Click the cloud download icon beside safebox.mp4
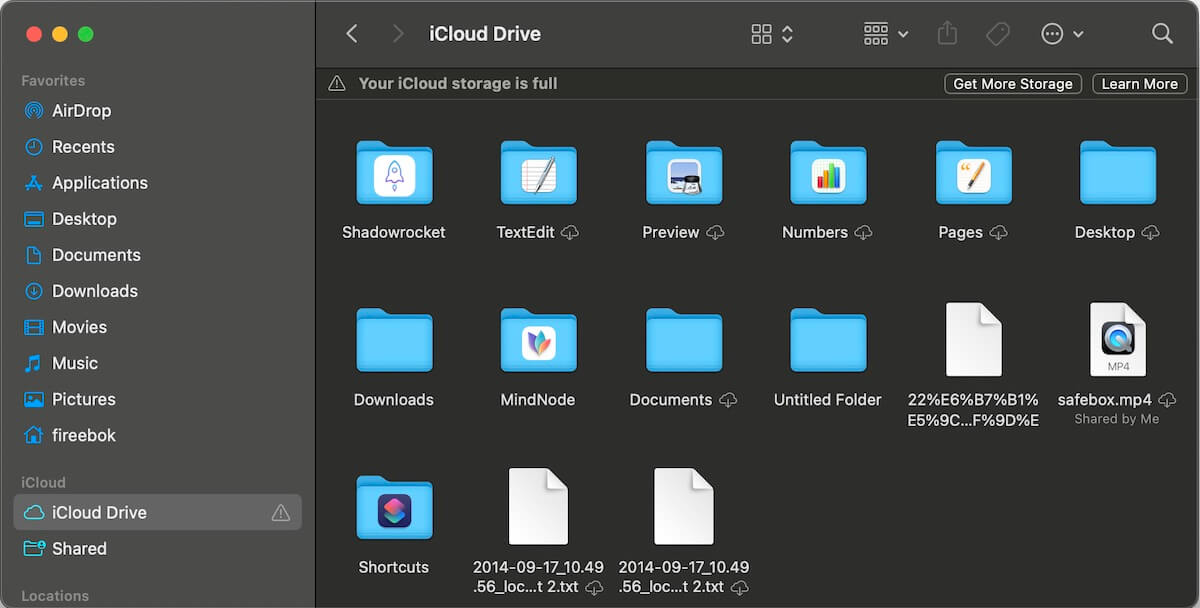Viewport: 1200px width, 608px height. coord(1167,400)
